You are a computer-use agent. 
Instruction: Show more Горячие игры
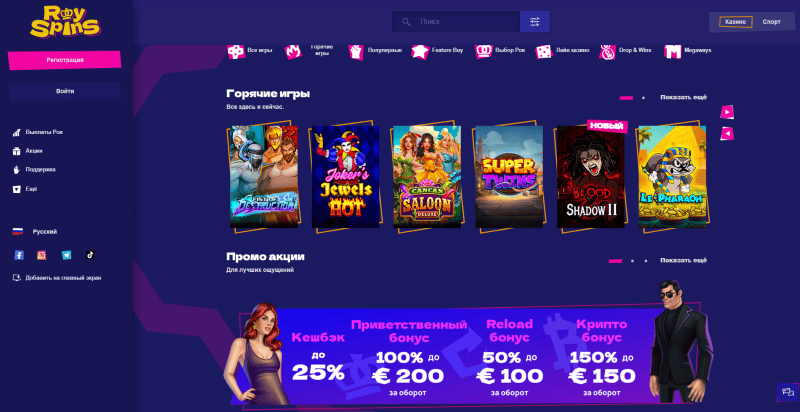pos(684,97)
